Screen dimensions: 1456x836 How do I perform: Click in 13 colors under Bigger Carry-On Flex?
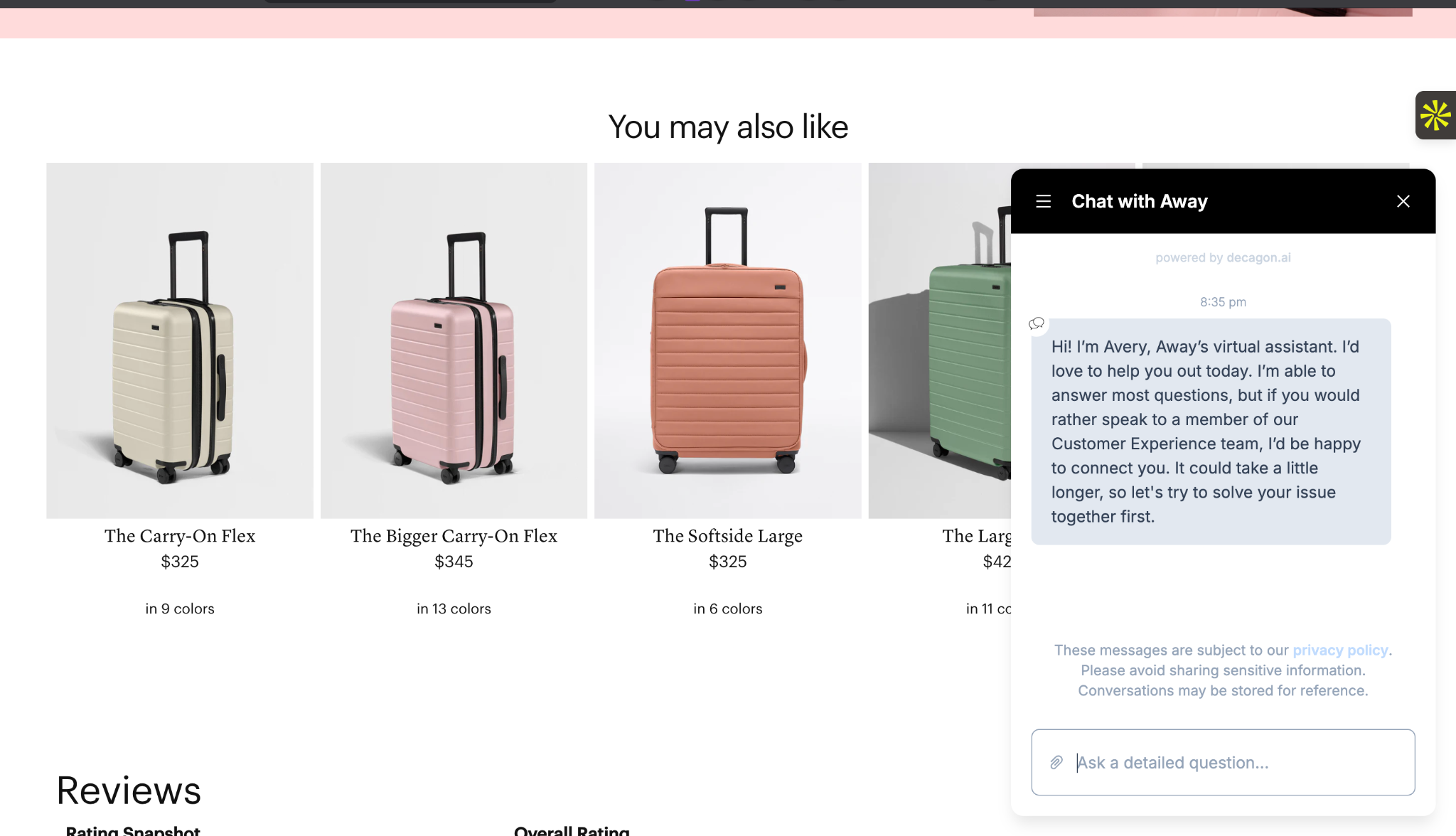(454, 609)
